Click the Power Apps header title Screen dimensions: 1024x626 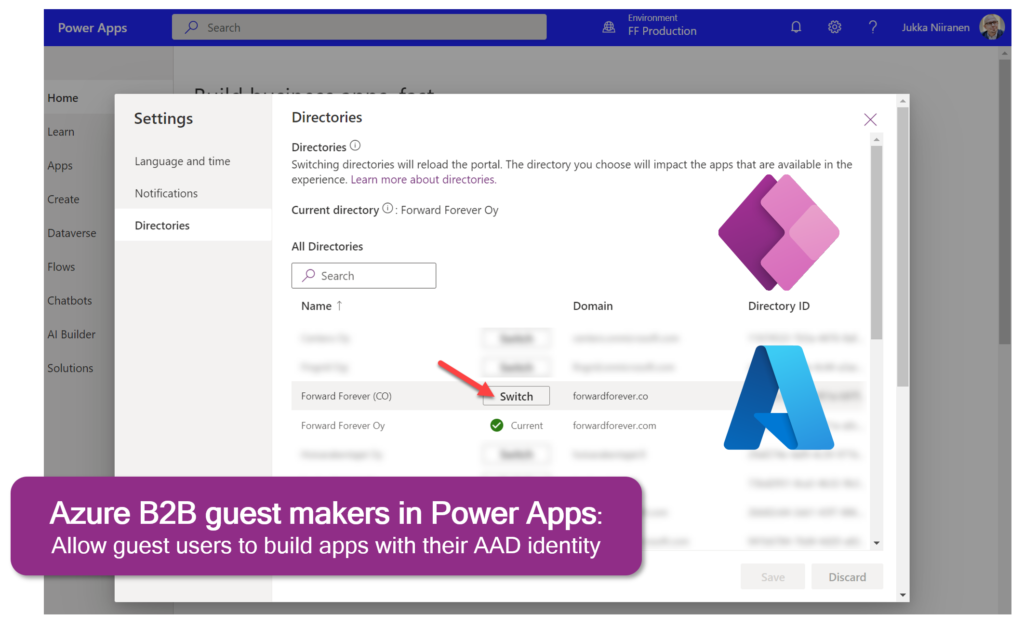(x=92, y=27)
